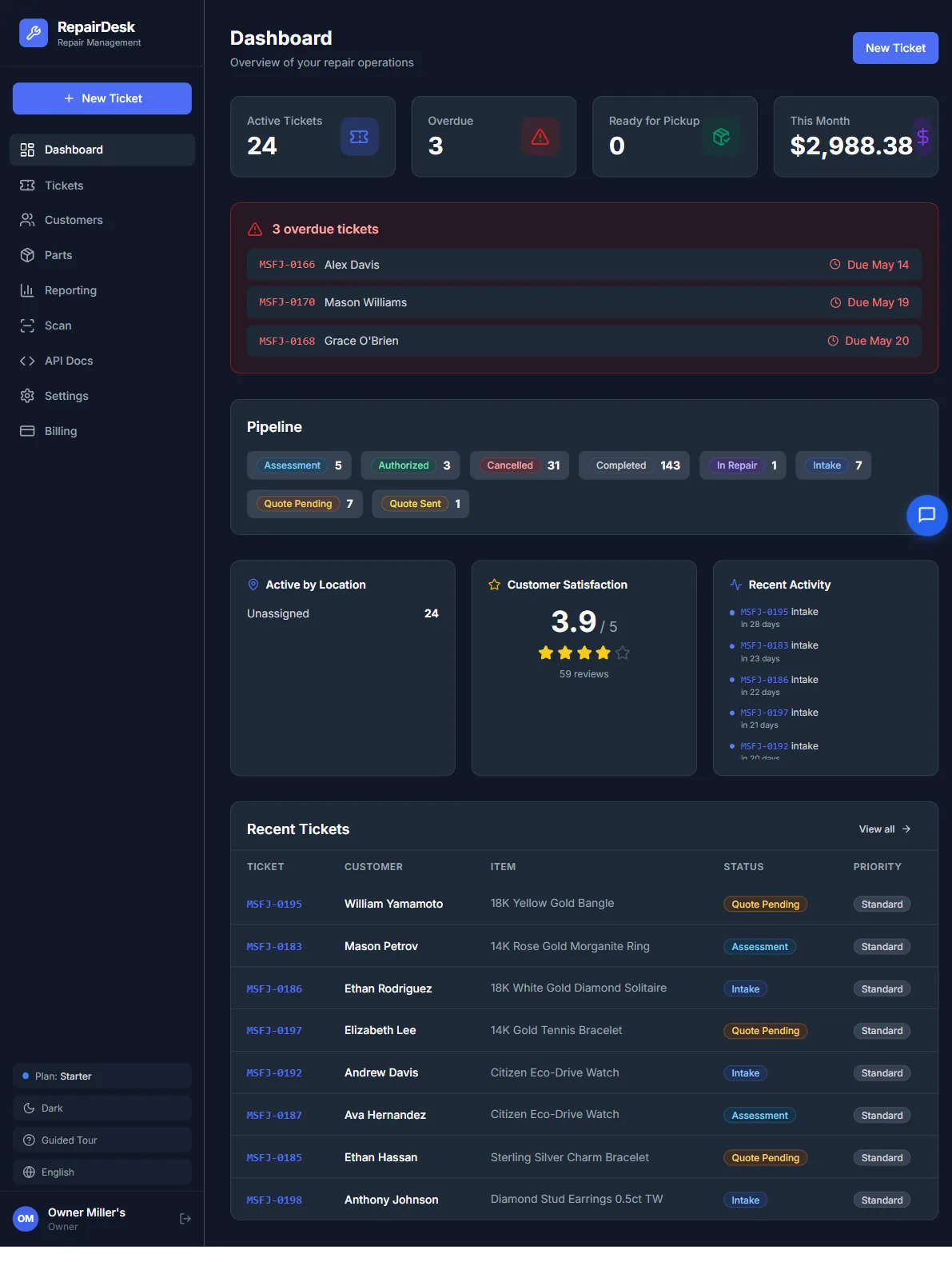Click the globe icon beside English
Screen dimensions: 952x1262
[x=29, y=1172]
